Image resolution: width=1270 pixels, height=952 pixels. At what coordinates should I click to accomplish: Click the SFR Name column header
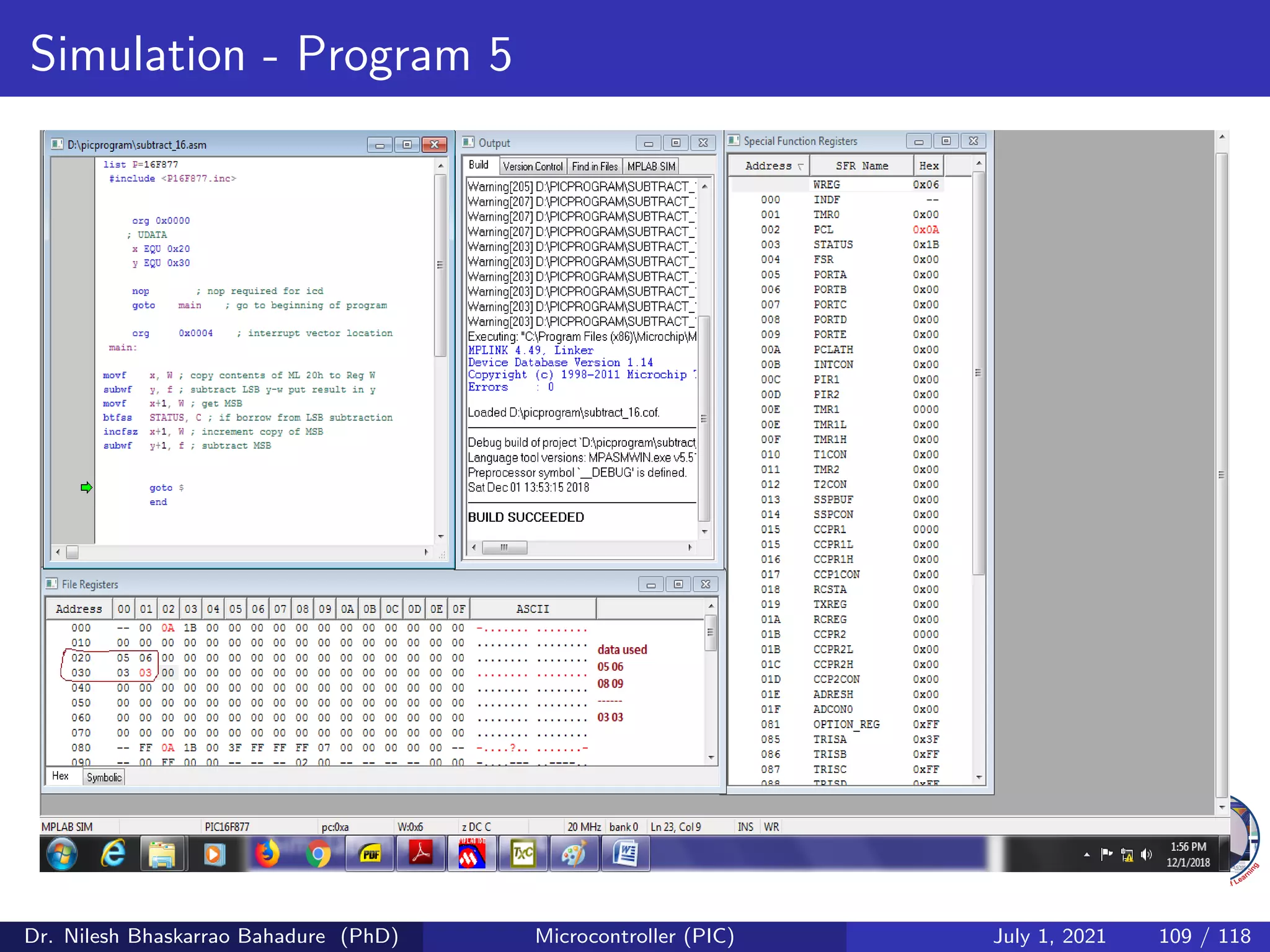pos(861,165)
